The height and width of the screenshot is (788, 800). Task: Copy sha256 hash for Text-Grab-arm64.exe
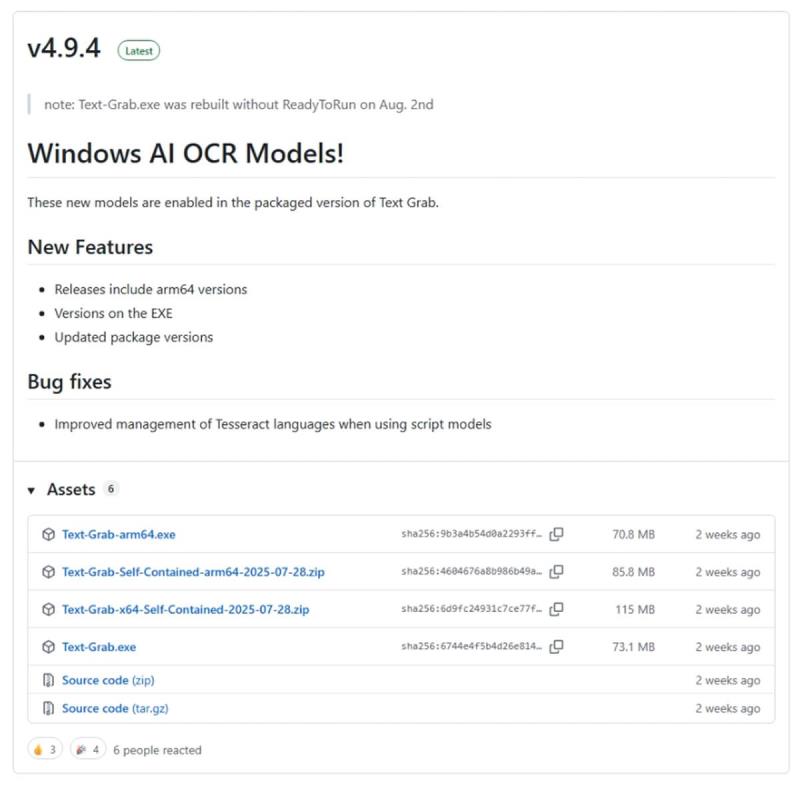pos(556,534)
